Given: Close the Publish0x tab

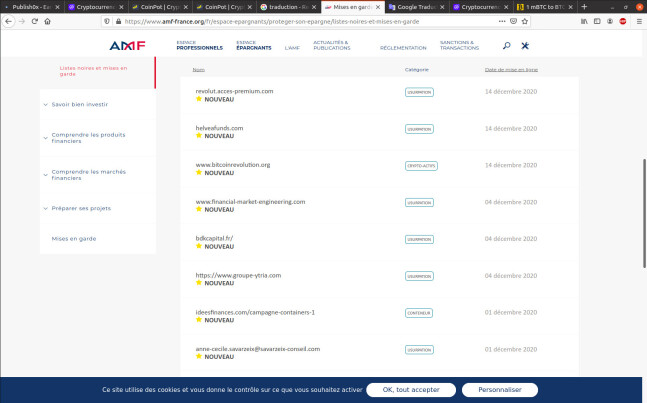Looking at the screenshot, I should [x=57, y=7].
